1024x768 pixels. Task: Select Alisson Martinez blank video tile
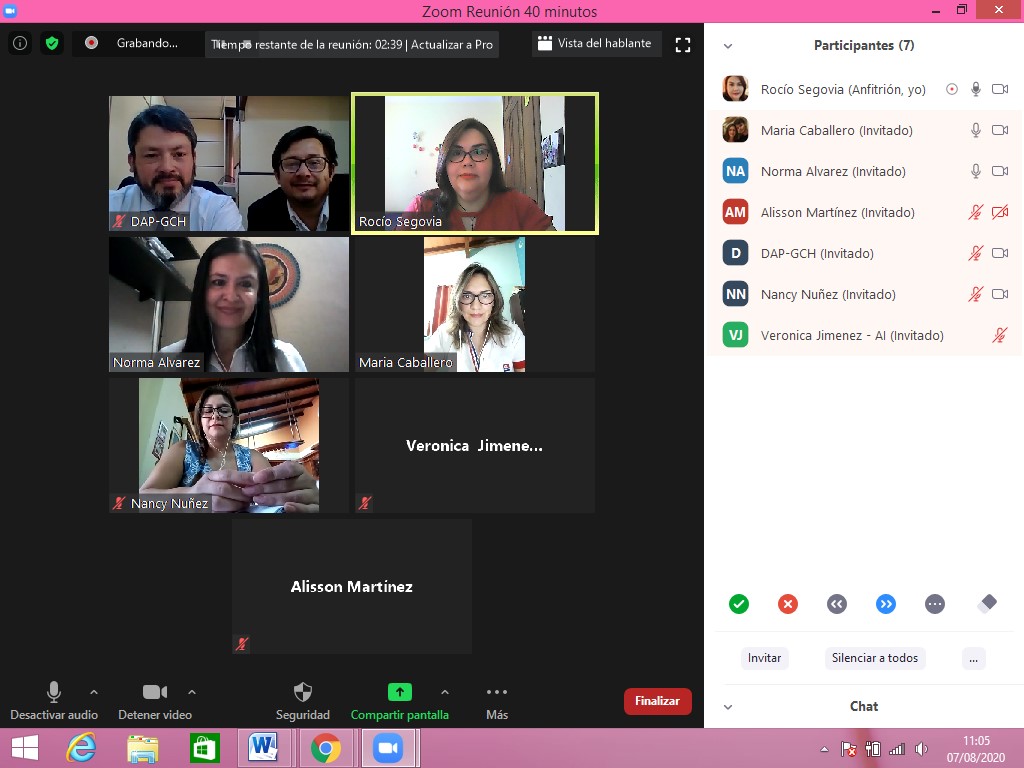(x=352, y=586)
